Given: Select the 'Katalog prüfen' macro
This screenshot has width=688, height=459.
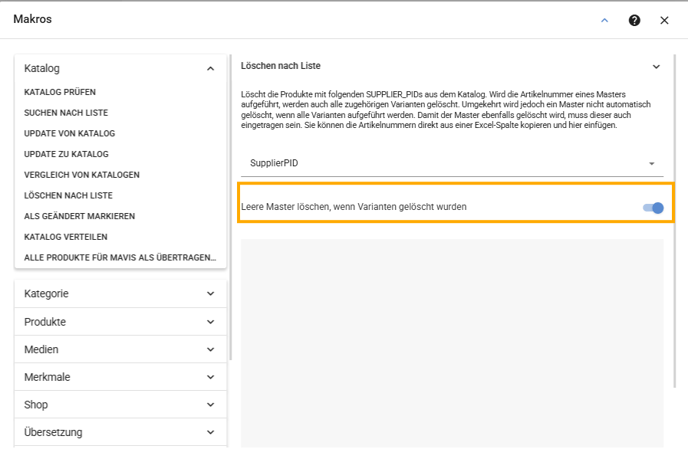Looking at the screenshot, I should pyautogui.click(x=60, y=92).
